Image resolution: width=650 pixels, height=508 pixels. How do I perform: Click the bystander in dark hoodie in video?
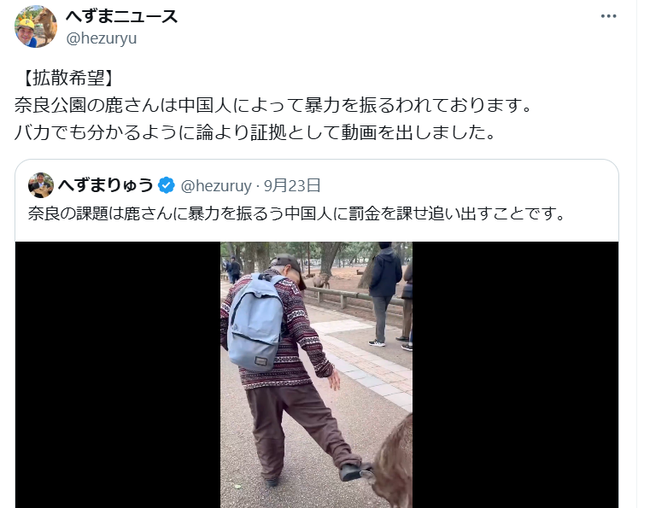tap(384, 294)
